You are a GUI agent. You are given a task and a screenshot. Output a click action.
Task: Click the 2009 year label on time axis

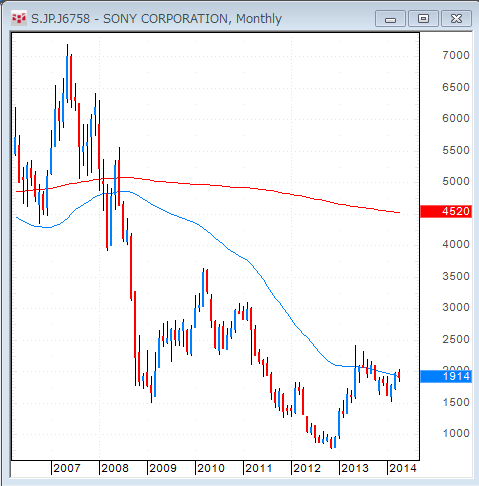(x=163, y=468)
